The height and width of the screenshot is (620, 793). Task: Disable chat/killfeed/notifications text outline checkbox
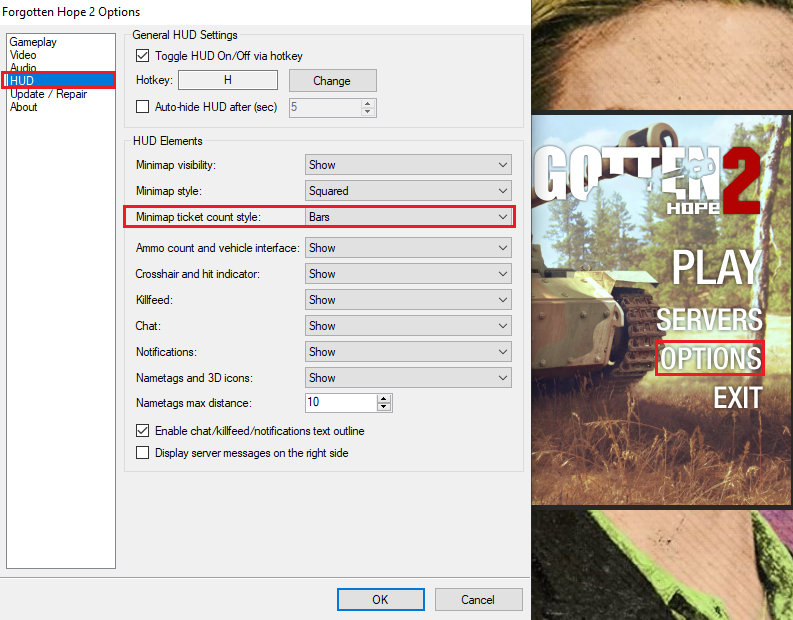(x=142, y=431)
